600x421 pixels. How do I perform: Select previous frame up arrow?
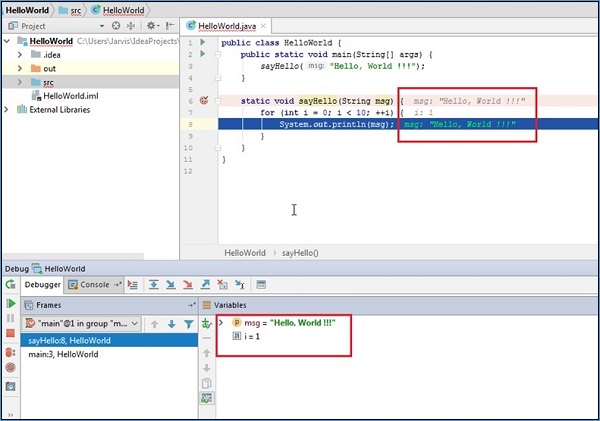click(154, 325)
